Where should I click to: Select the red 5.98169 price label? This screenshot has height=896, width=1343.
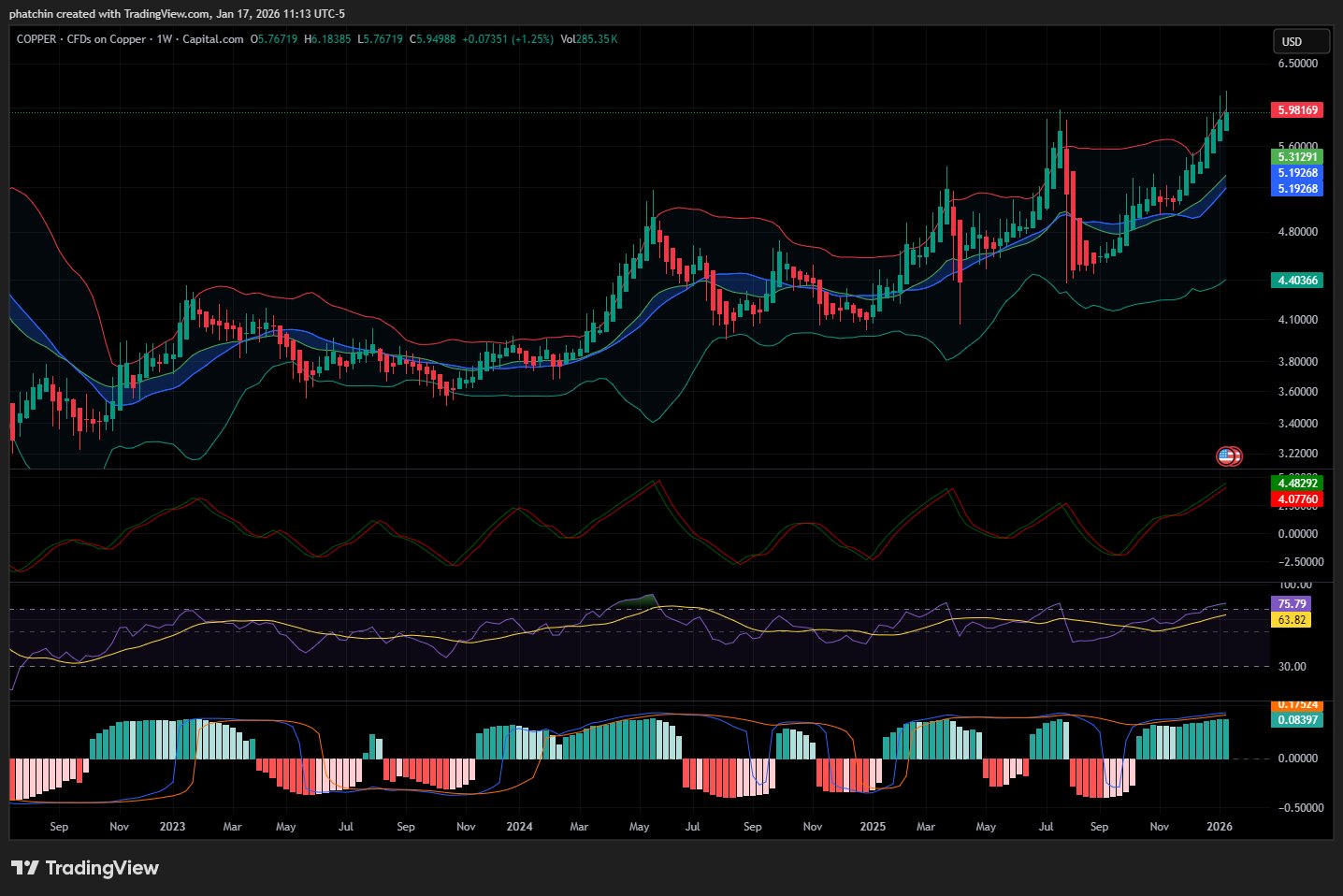(1297, 110)
